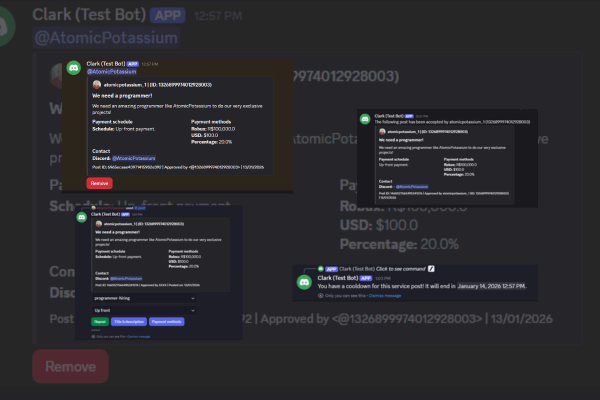The width and height of the screenshot is (600, 400).
Task: Click the green Repost button
Action: pyautogui.click(x=100, y=322)
